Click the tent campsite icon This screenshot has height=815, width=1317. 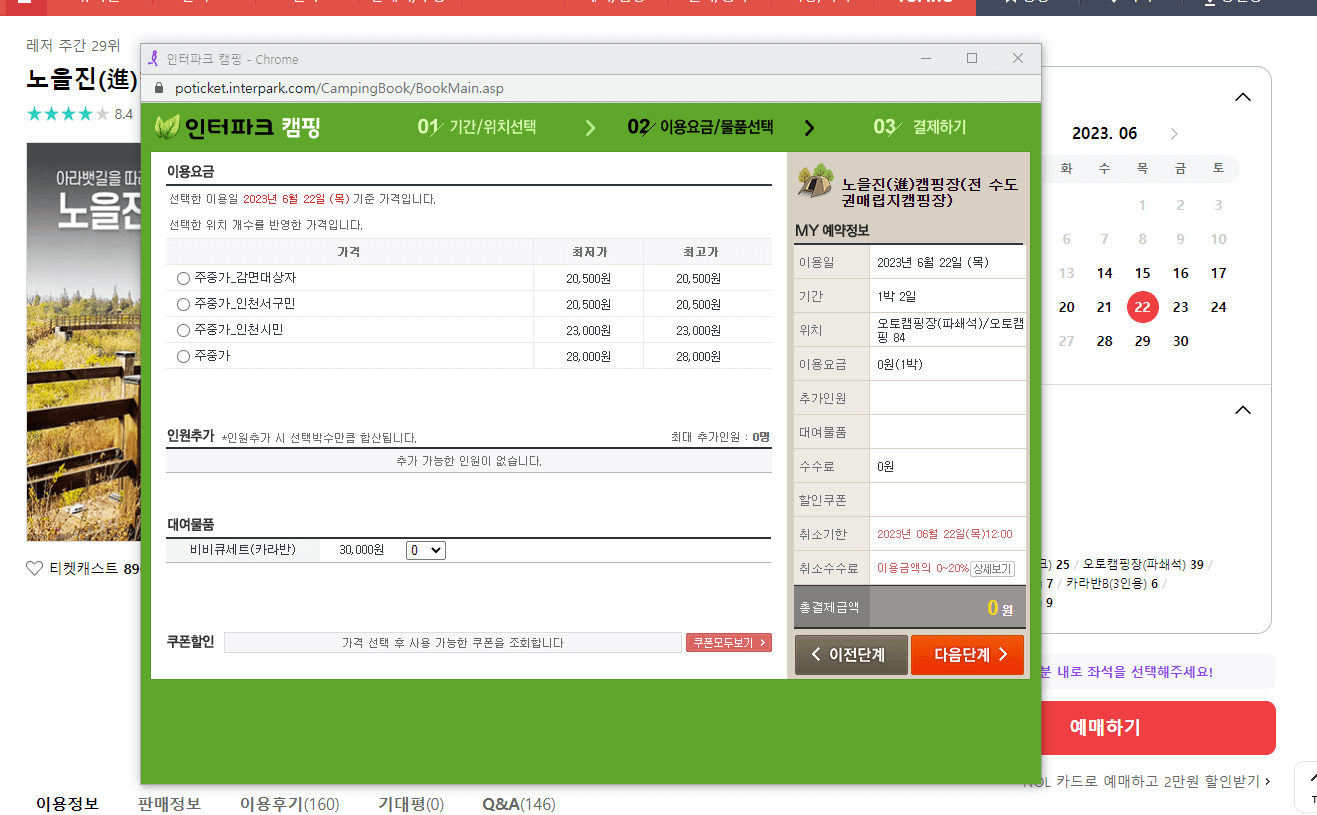coord(815,180)
